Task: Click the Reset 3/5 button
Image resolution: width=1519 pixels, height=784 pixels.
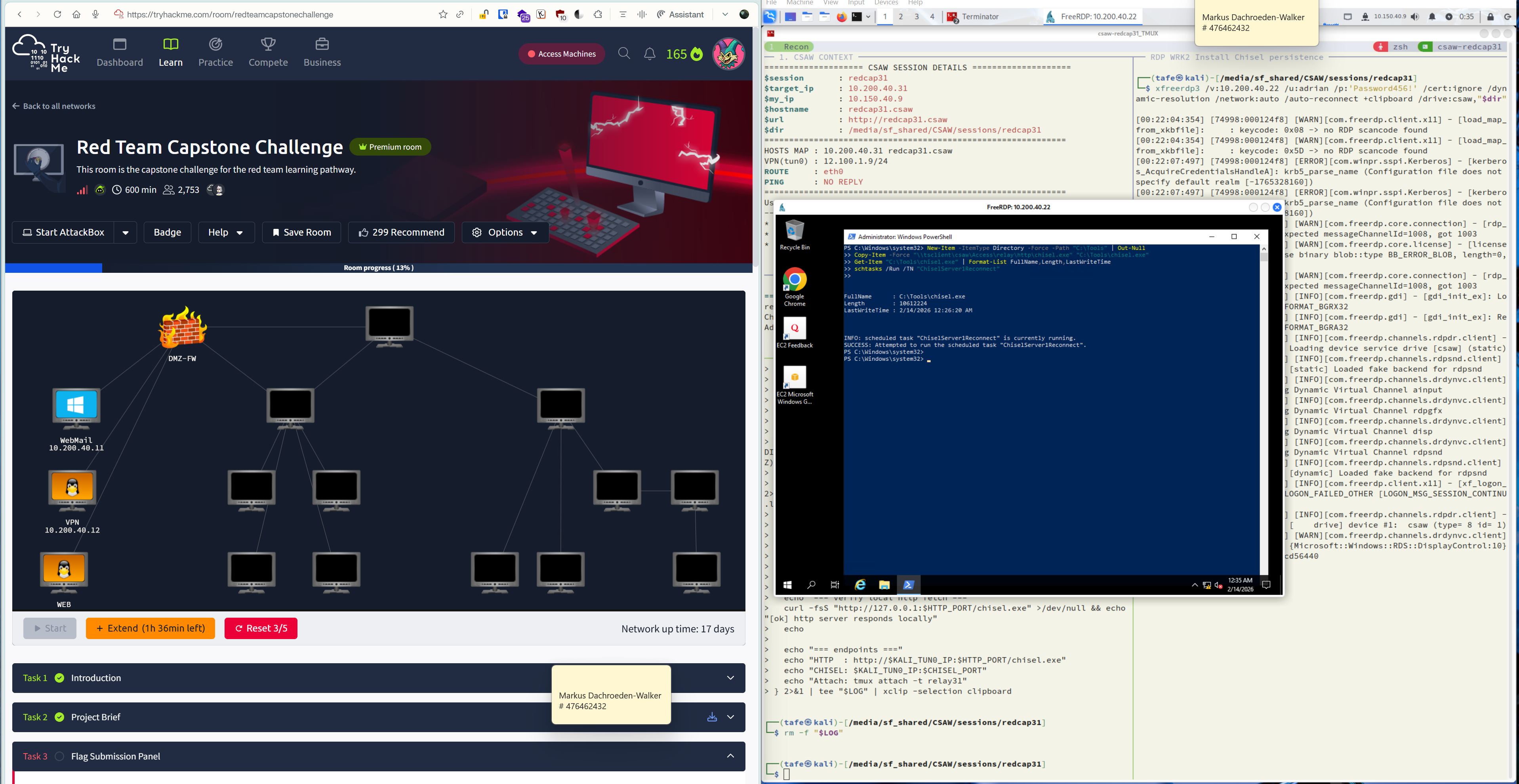Action: (x=261, y=628)
